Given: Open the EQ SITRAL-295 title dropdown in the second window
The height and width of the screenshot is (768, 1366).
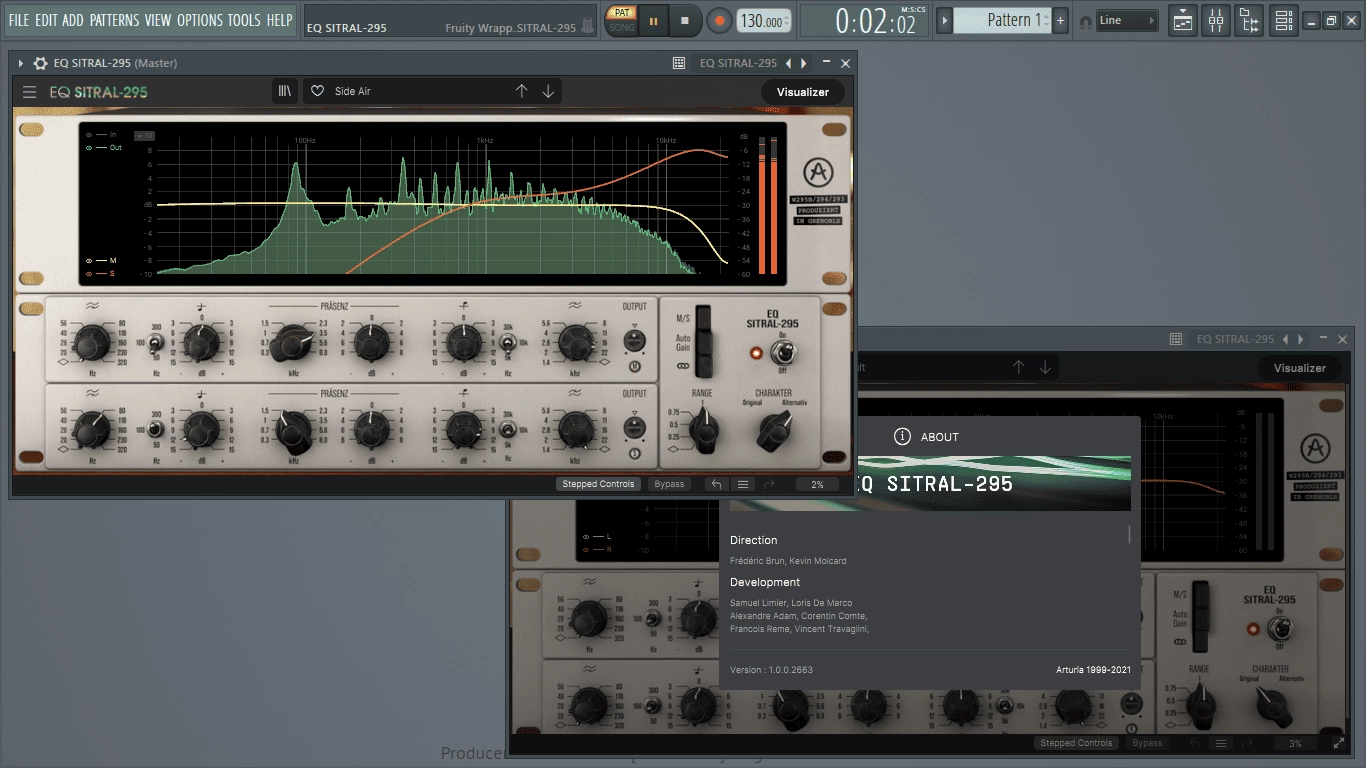Looking at the screenshot, I should (x=1235, y=339).
